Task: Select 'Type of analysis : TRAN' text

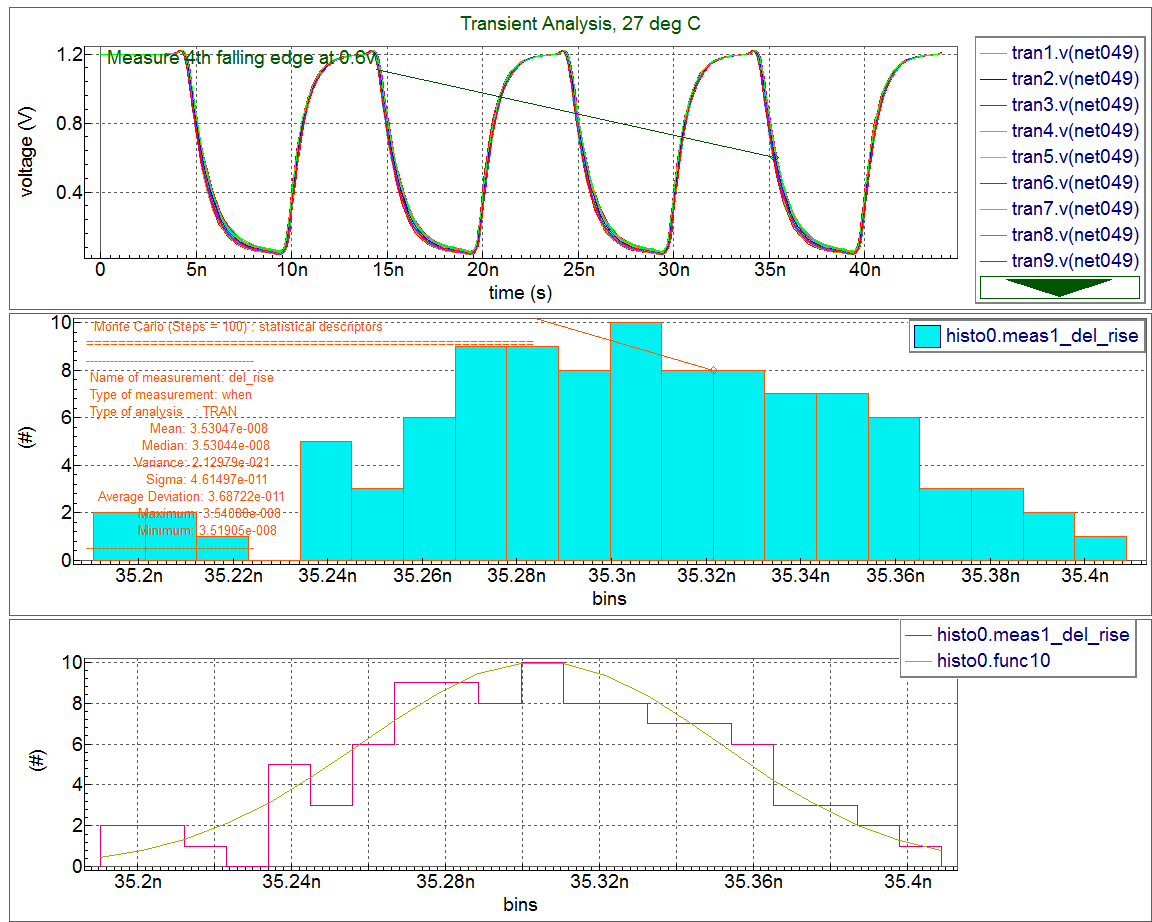Action: [x=163, y=411]
